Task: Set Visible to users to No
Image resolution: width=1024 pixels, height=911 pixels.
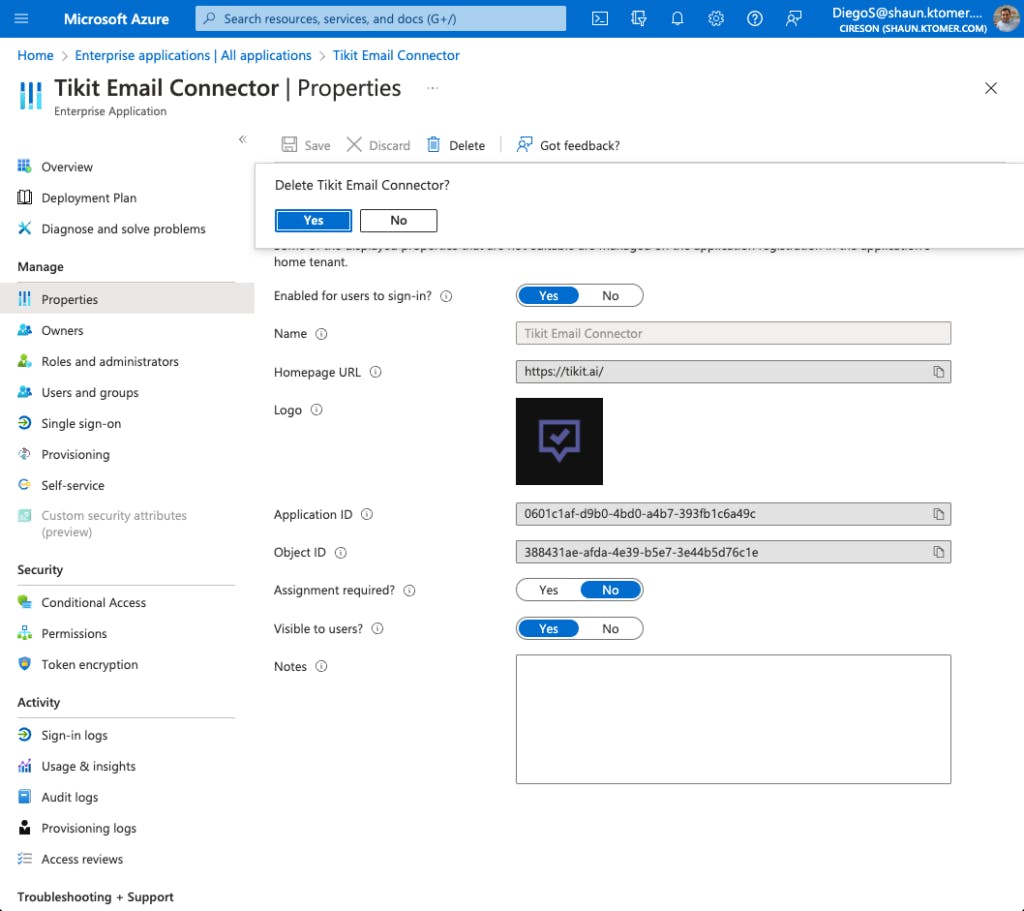Action: coord(610,629)
